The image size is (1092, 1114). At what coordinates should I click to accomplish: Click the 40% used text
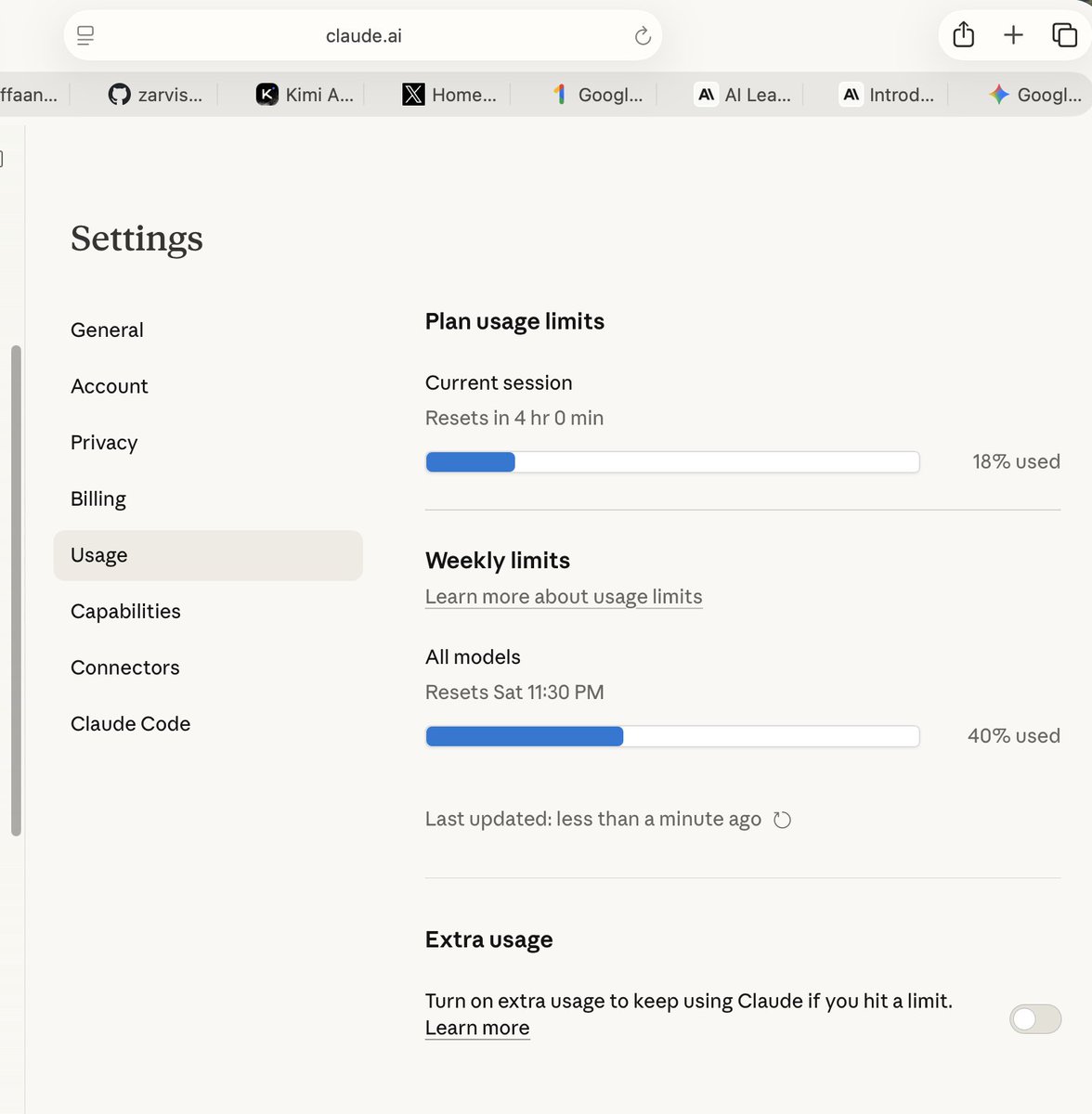pos(1014,736)
